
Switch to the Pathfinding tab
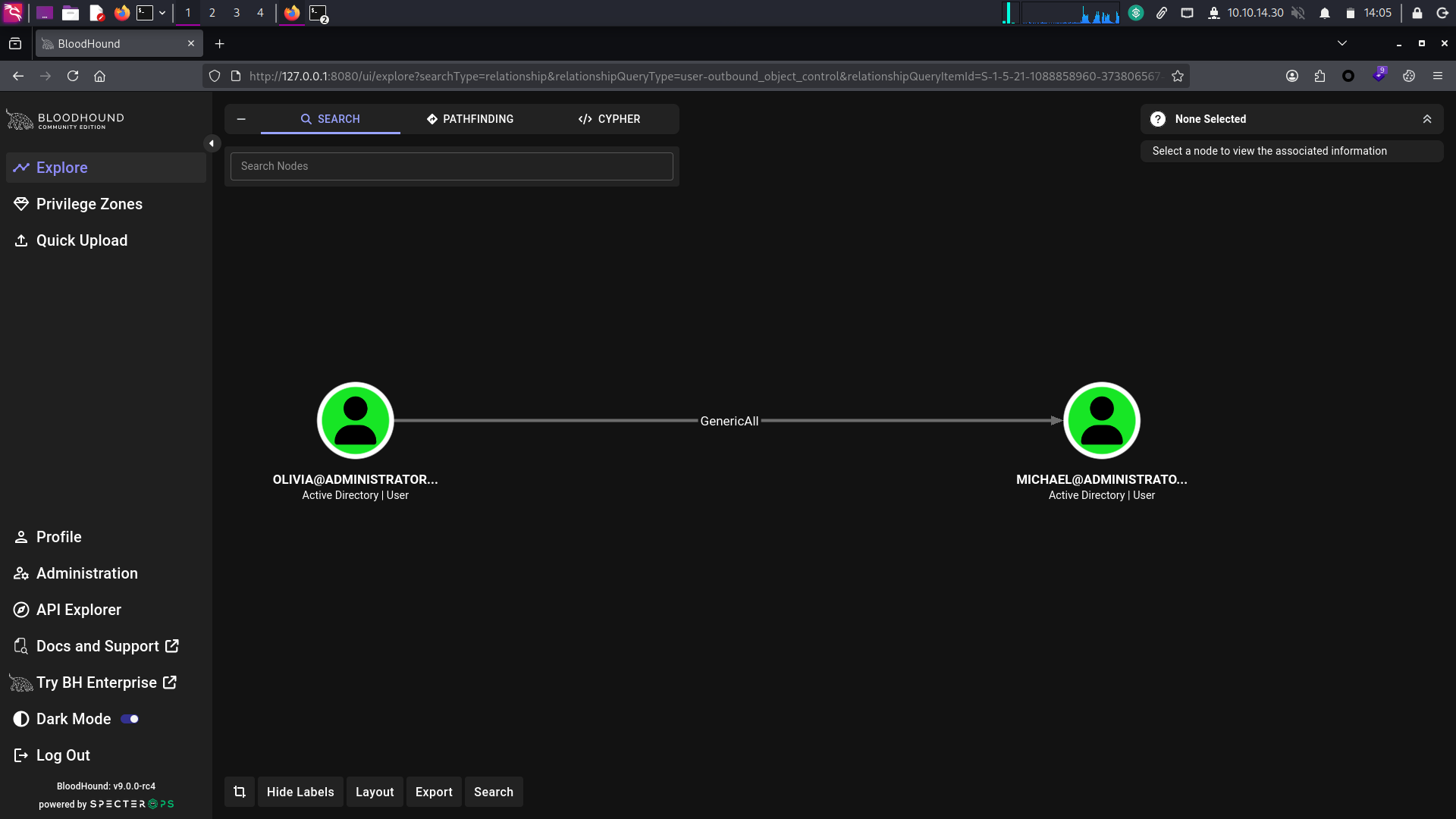(470, 119)
